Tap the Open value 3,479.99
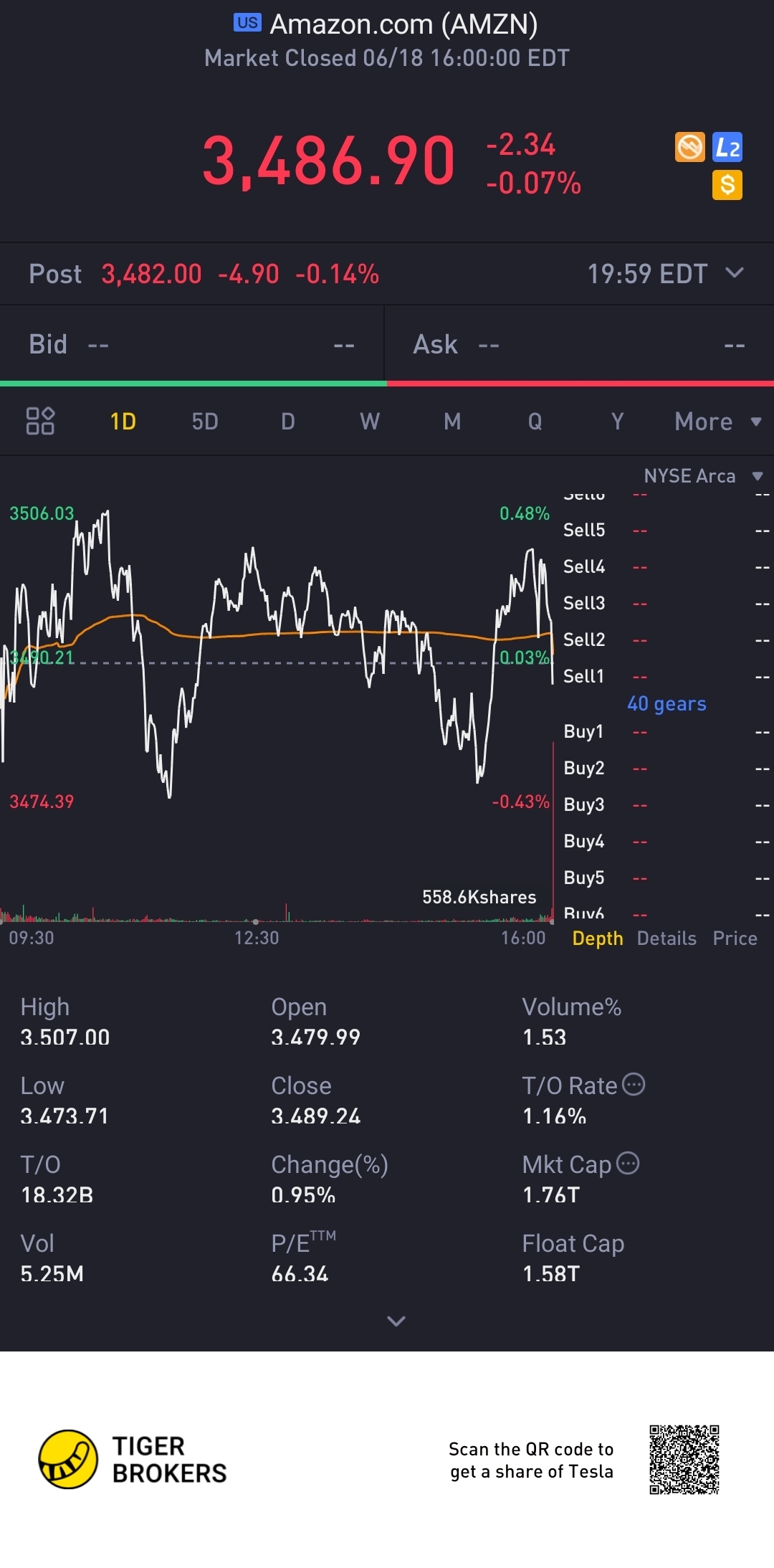This screenshot has height=1568, width=774. (x=315, y=1037)
